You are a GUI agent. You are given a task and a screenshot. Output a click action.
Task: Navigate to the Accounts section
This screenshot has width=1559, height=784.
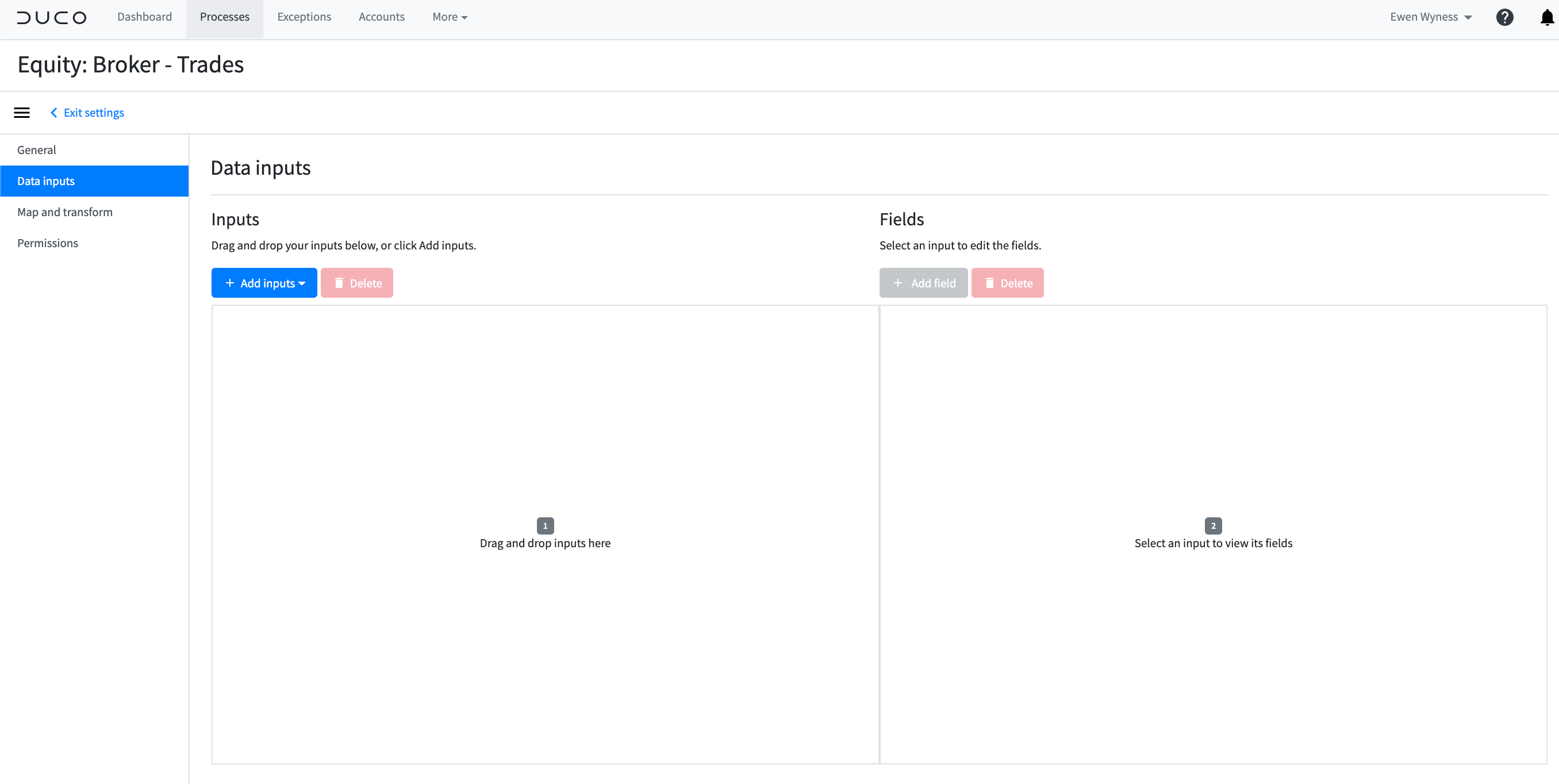pos(381,17)
